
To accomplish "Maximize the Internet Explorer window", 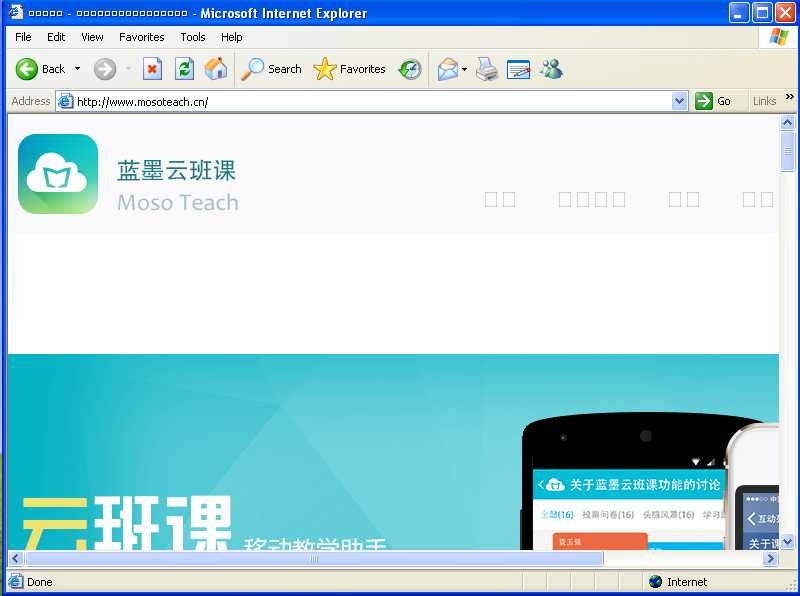I will 762,13.
